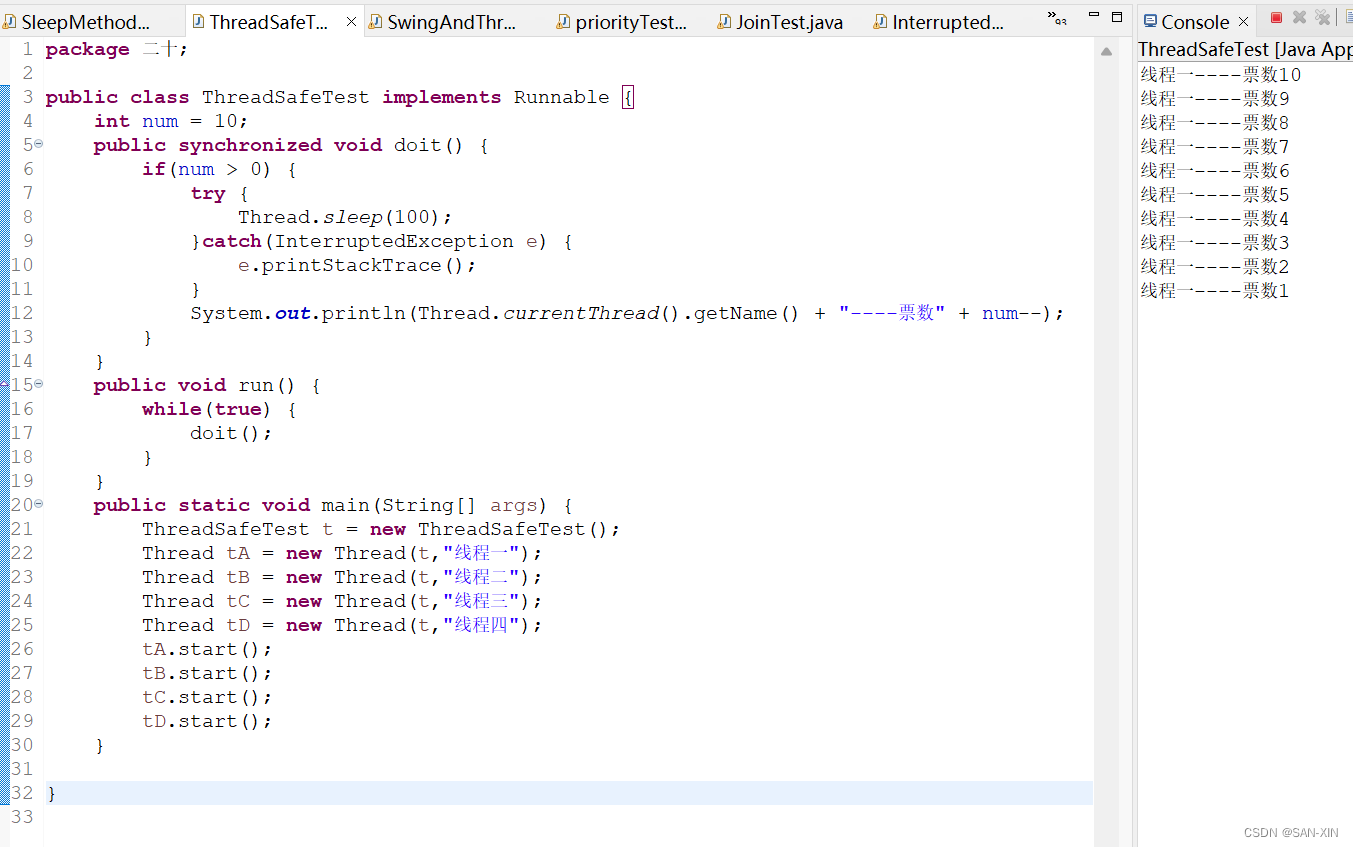
Task: Maximize the editor area
Action: tap(1117, 16)
